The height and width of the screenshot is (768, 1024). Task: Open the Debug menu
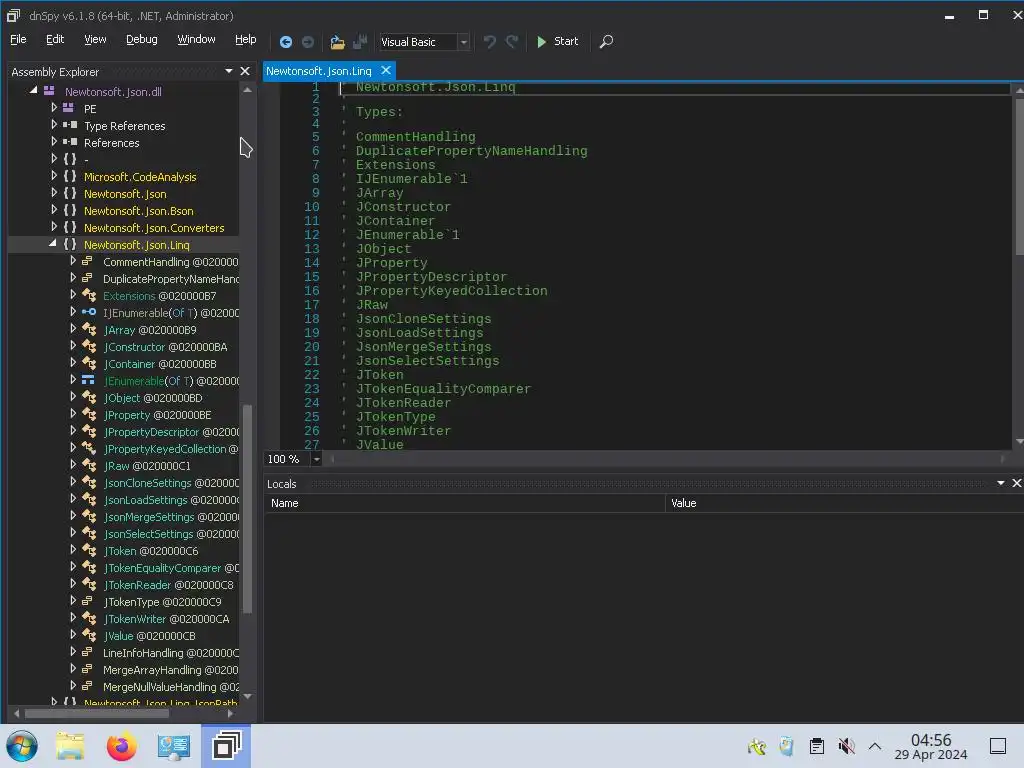tap(142, 40)
